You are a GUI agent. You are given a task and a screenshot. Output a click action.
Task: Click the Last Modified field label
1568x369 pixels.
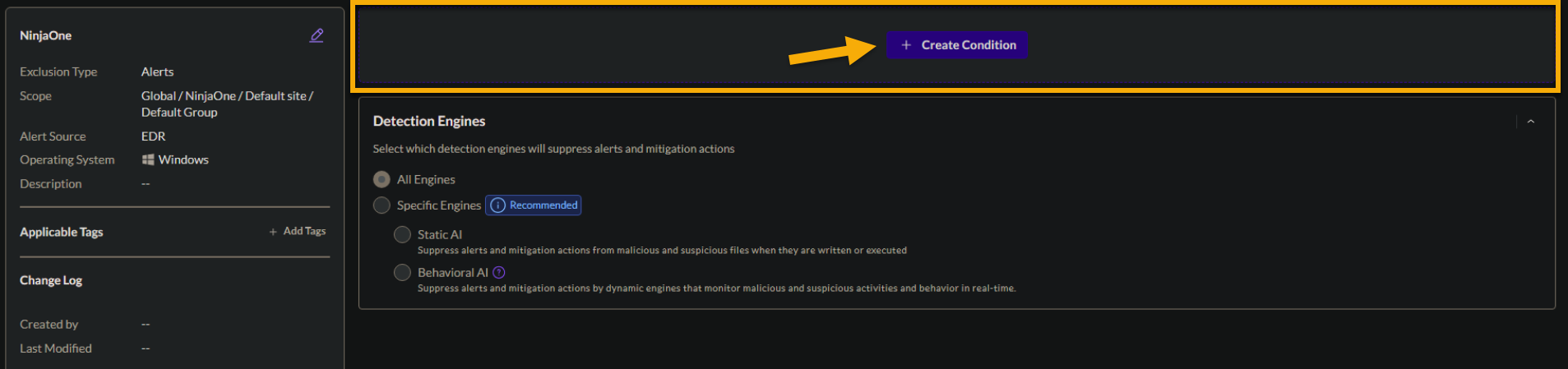(x=56, y=348)
